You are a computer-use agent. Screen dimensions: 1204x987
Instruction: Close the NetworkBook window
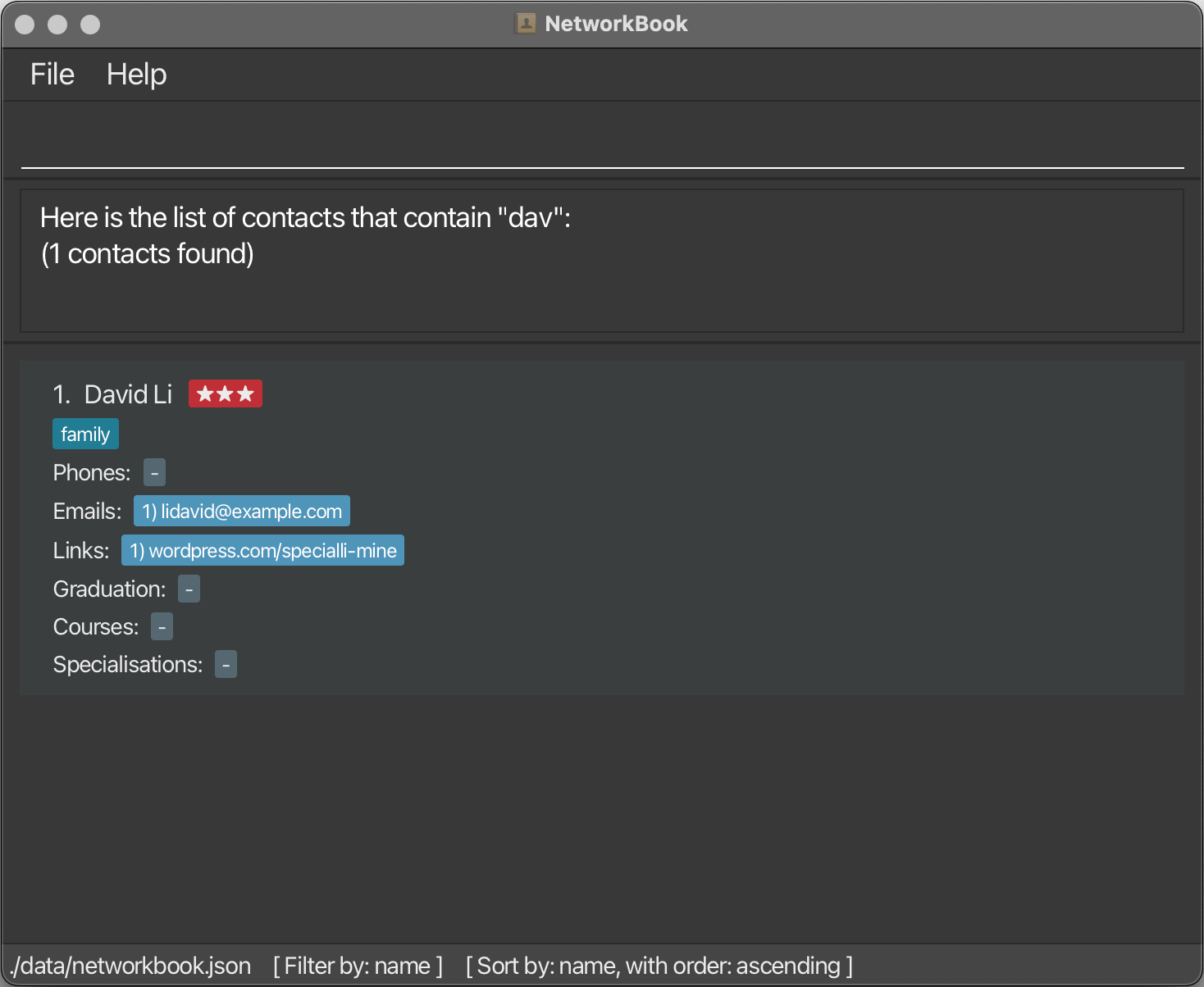25,25
